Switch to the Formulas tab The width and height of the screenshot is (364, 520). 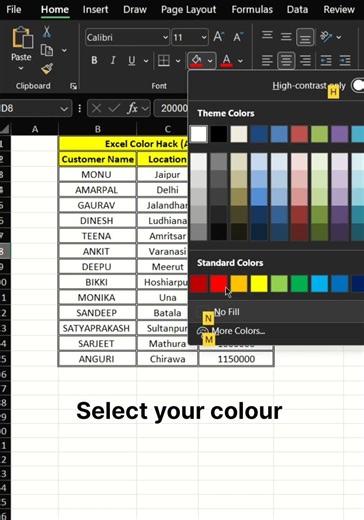point(252,9)
